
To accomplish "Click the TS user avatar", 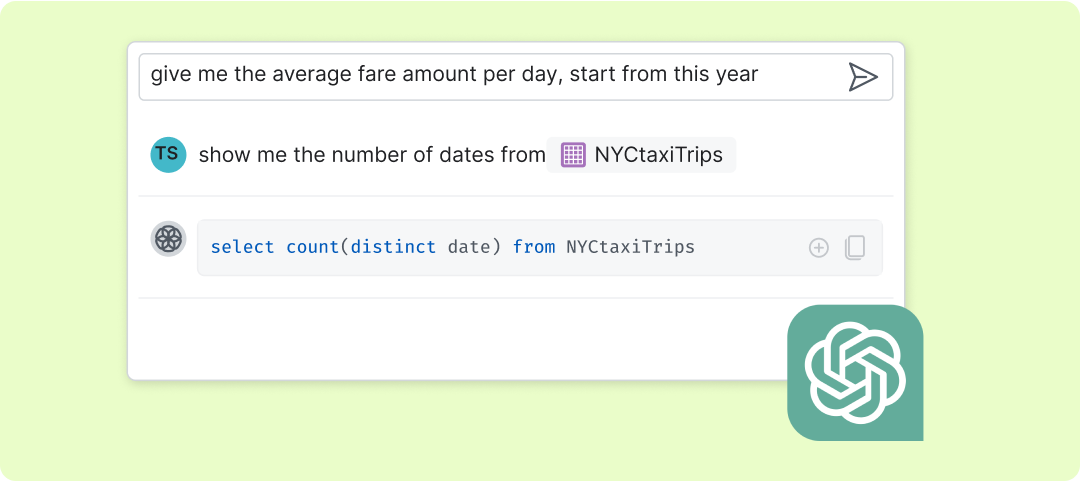I will tap(168, 154).
